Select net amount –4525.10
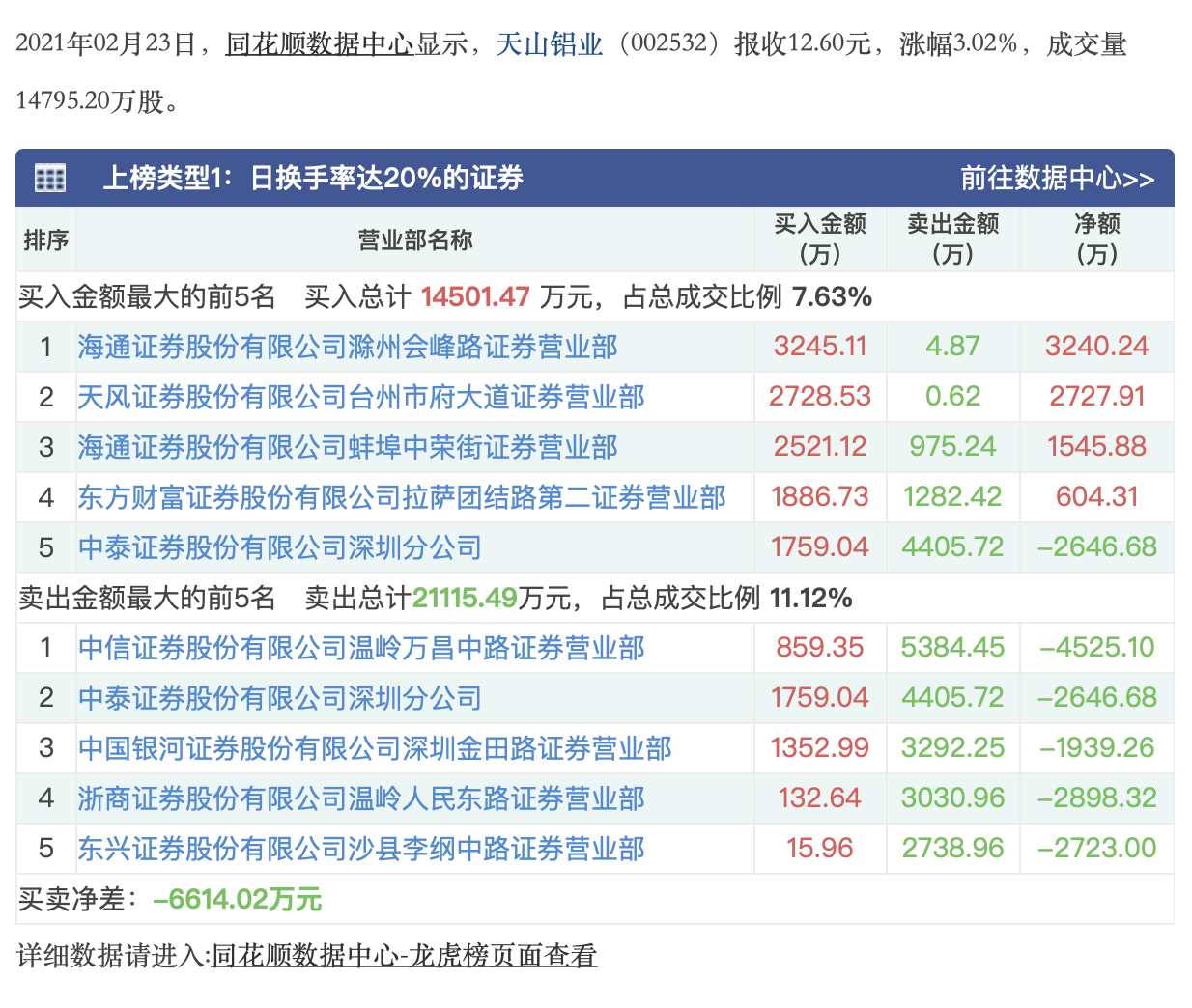This screenshot has height=1008, width=1192. coord(1097,648)
